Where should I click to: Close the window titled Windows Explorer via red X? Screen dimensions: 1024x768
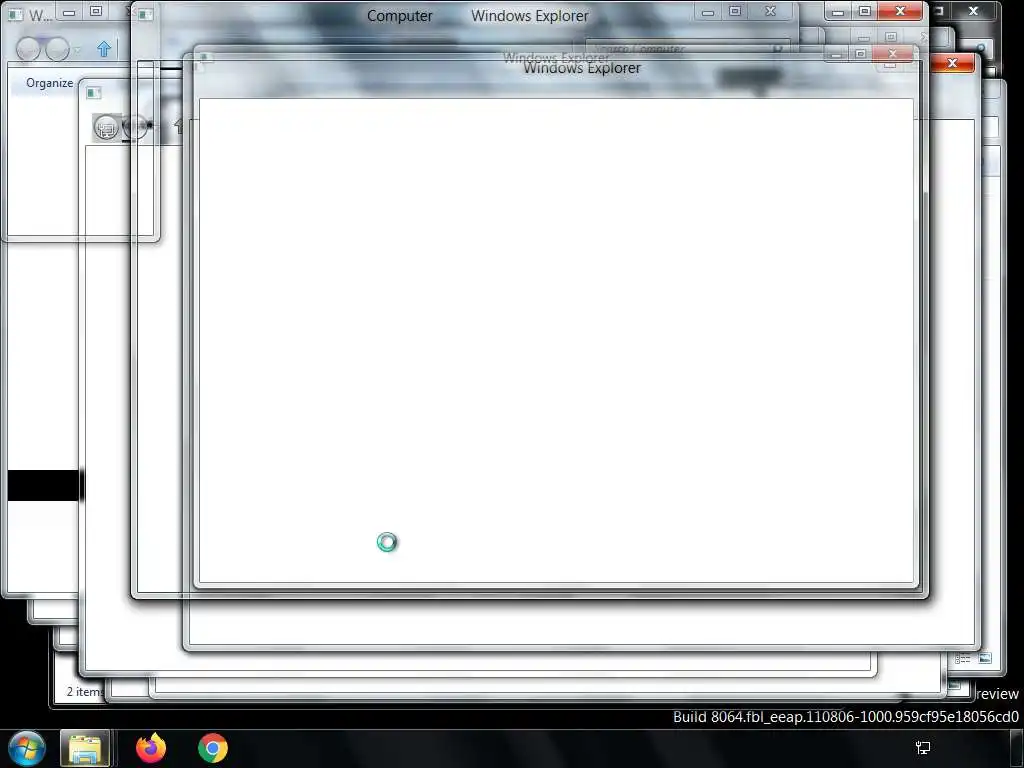click(x=952, y=63)
